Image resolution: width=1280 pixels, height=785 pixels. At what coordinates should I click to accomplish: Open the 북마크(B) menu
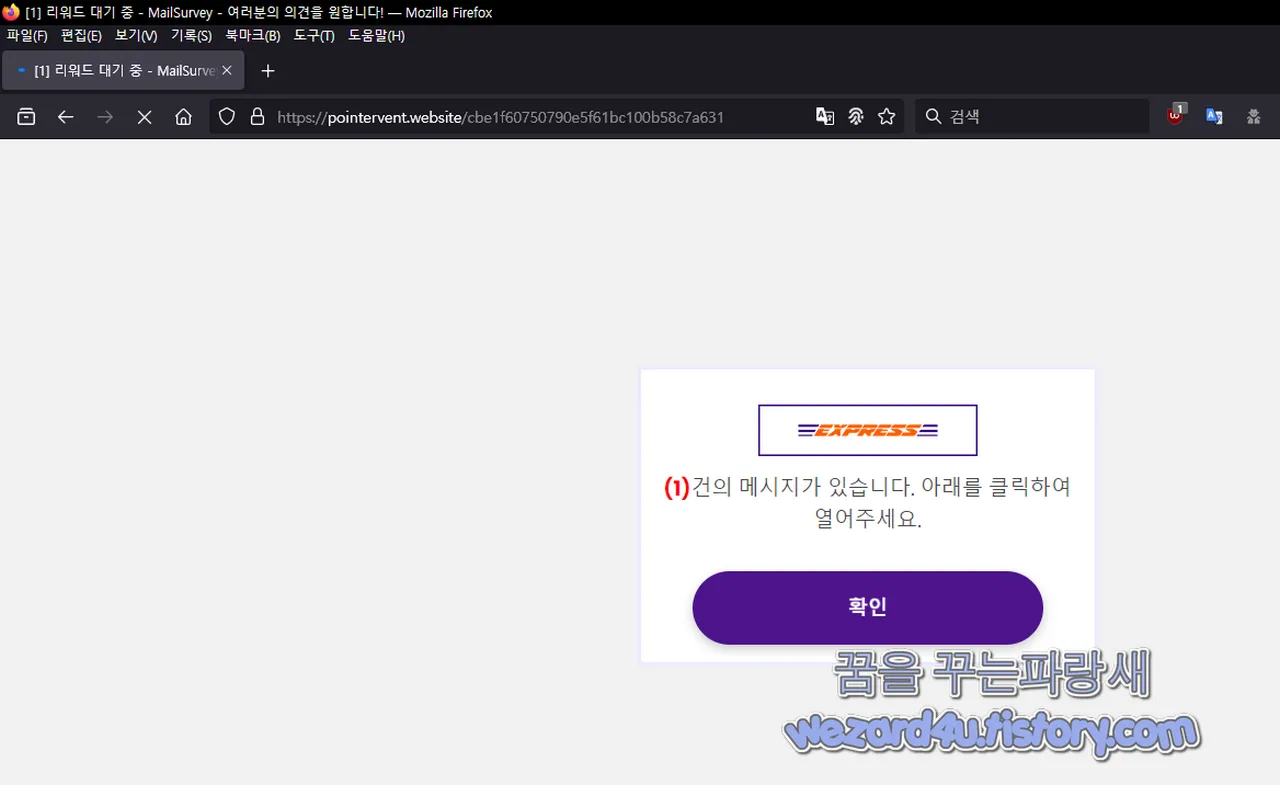(253, 36)
